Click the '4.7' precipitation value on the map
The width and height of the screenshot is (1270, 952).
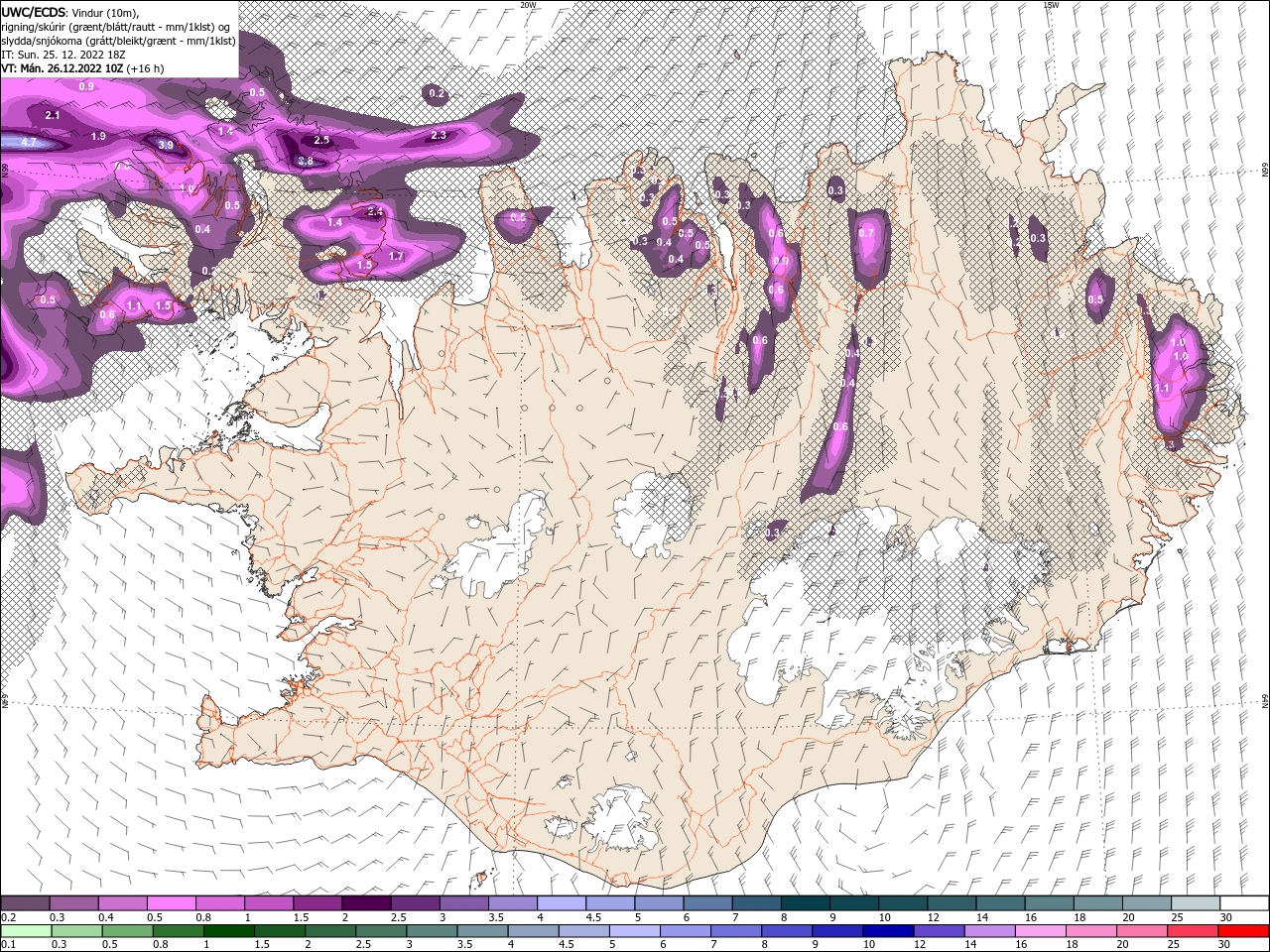(28, 143)
